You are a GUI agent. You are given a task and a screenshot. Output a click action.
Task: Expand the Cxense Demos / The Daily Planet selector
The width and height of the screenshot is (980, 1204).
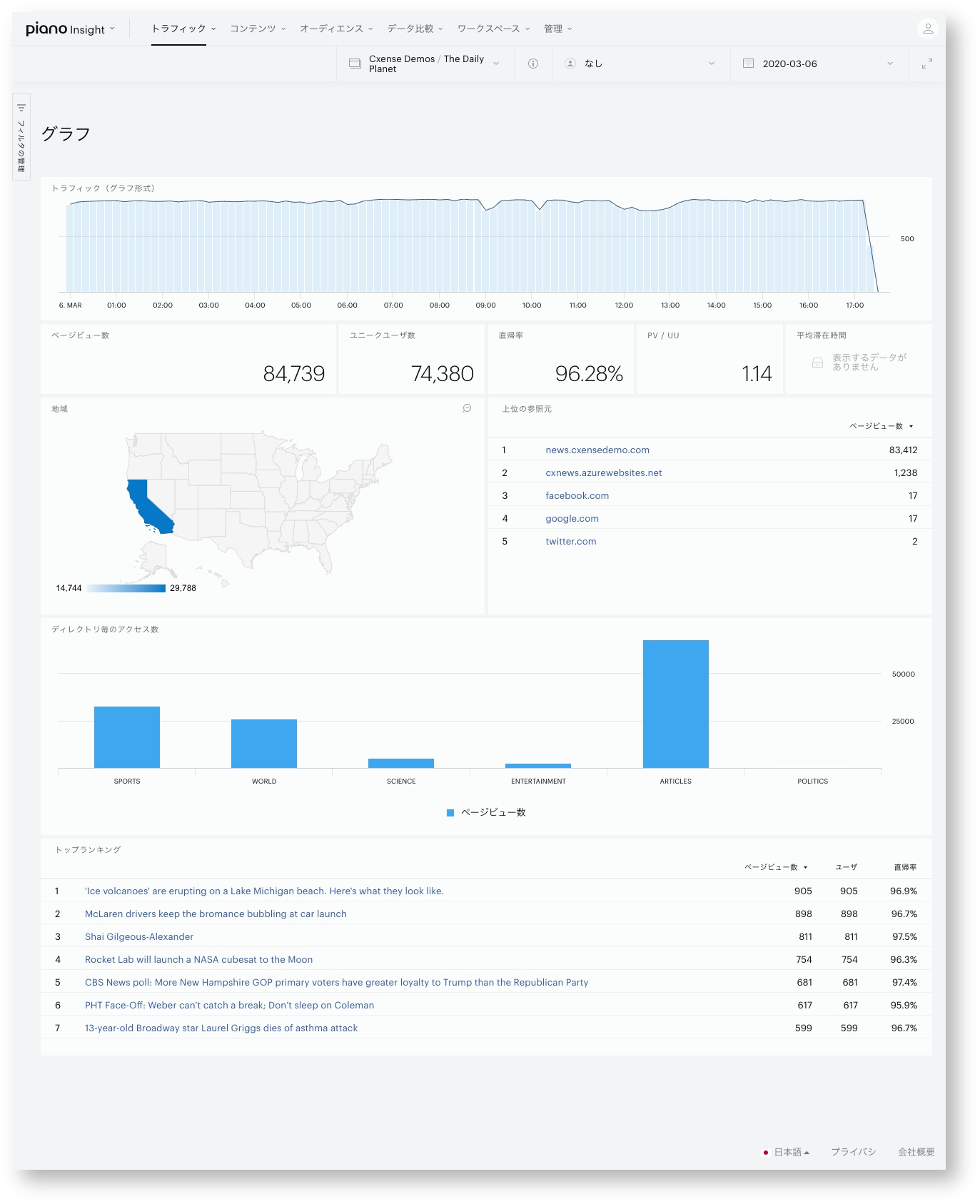(x=425, y=64)
